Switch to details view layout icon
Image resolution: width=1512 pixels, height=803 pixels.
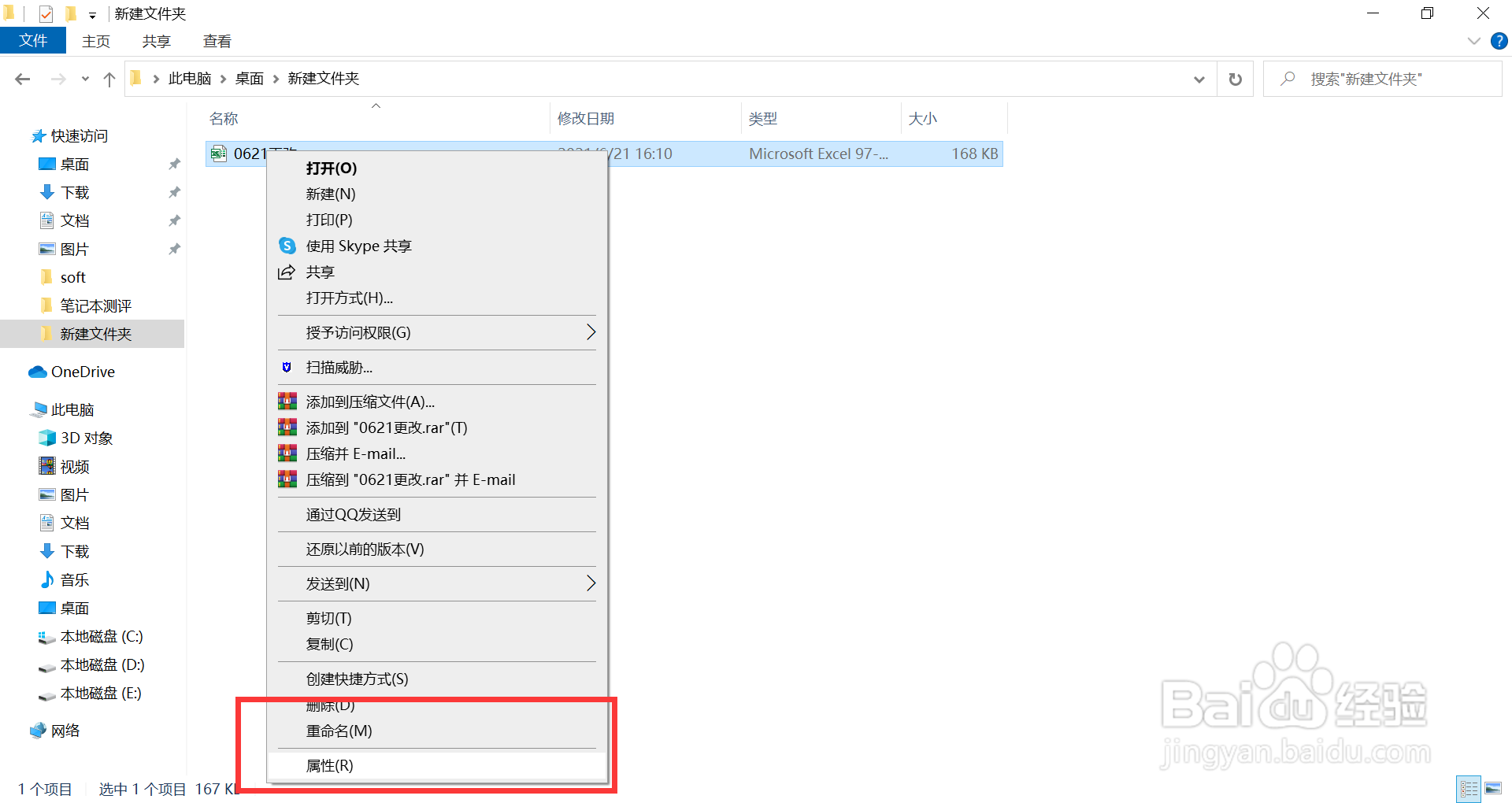(1469, 789)
